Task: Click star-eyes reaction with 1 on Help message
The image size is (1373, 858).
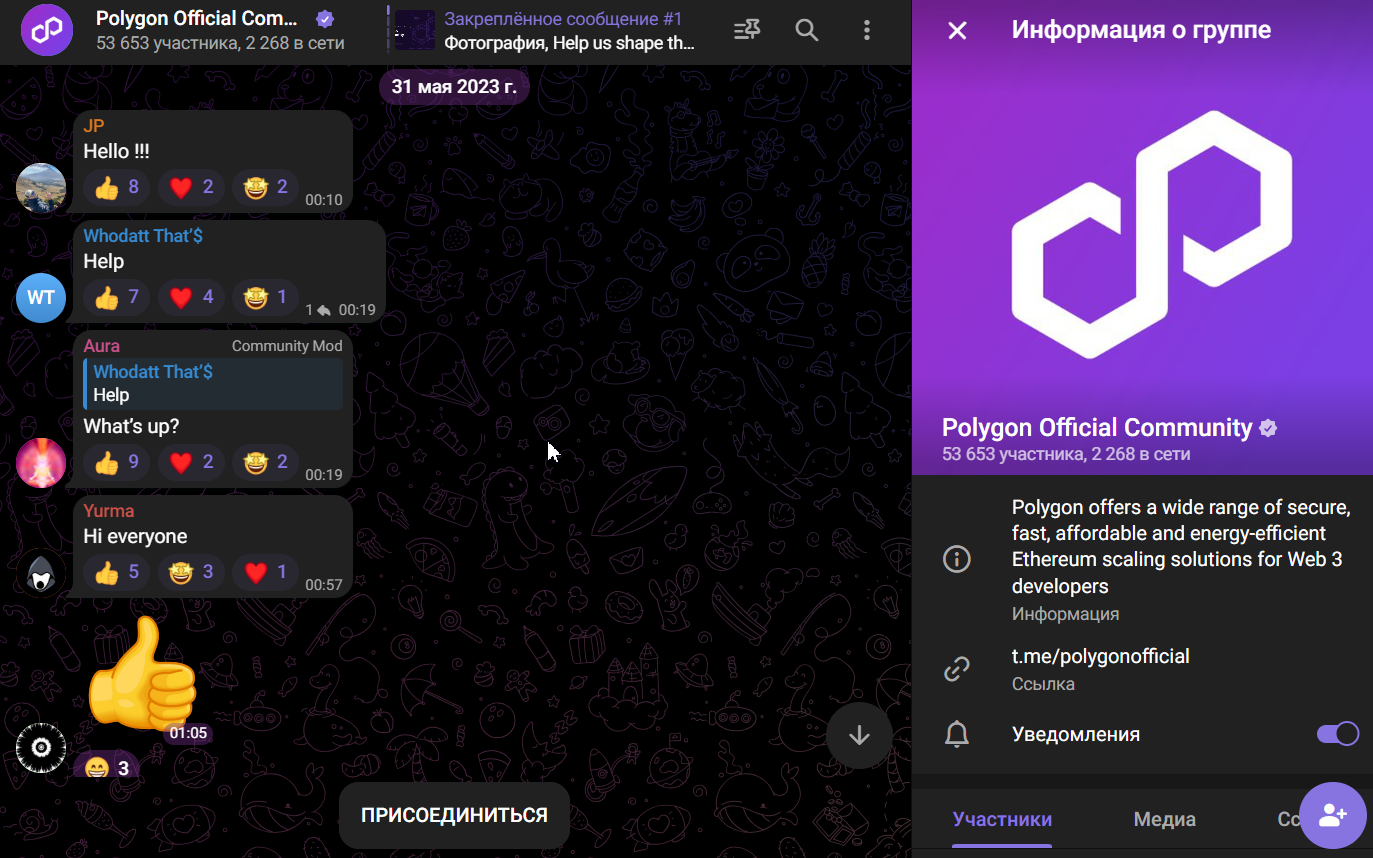Action: pos(265,297)
